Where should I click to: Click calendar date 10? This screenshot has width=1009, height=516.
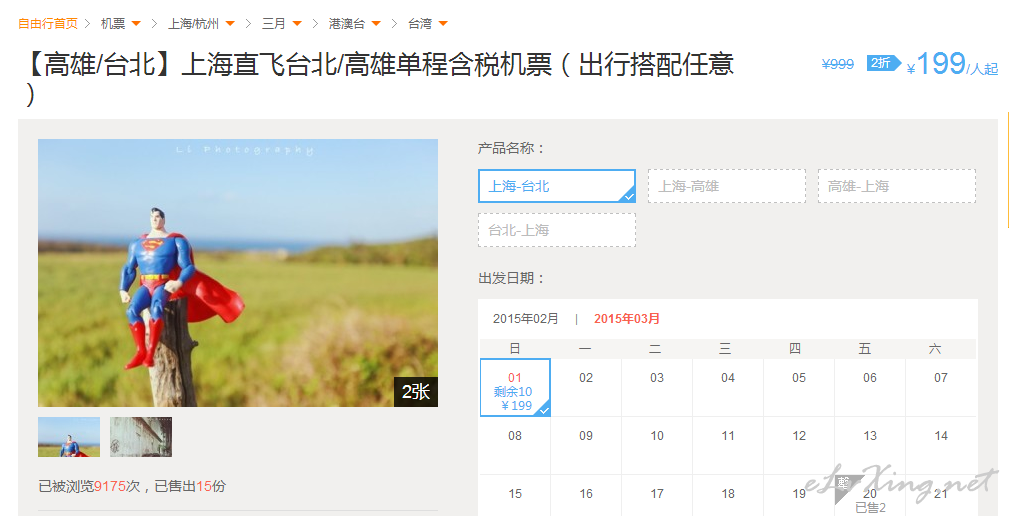tap(657, 445)
